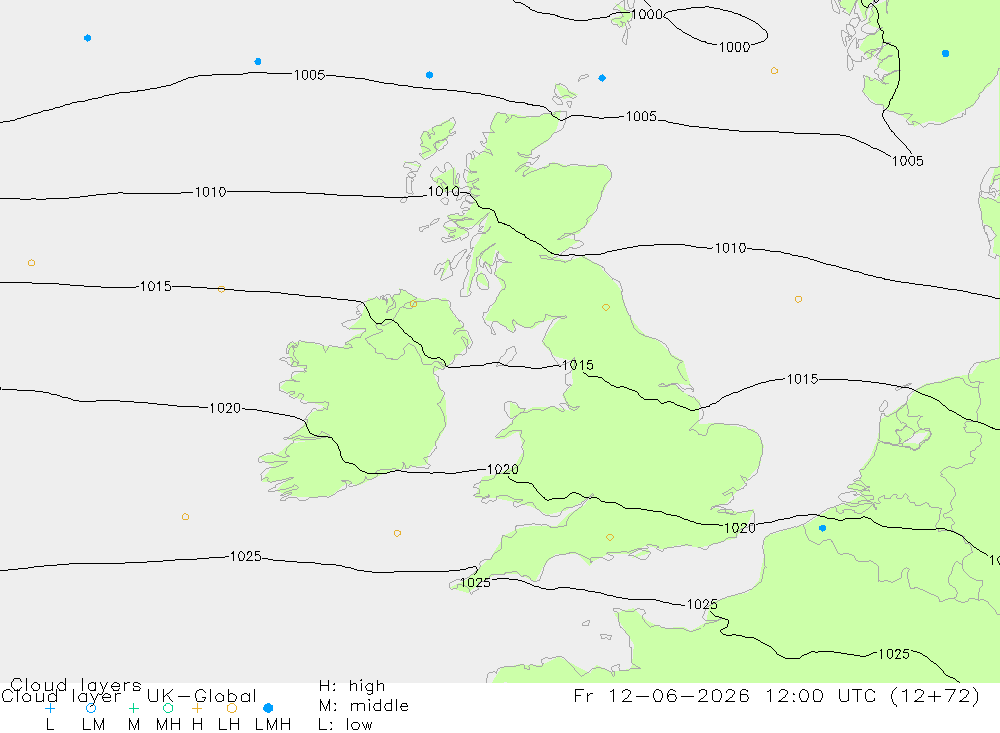Click the orange circle LH legend symbol
The height and width of the screenshot is (733, 1000).
click(x=232, y=708)
